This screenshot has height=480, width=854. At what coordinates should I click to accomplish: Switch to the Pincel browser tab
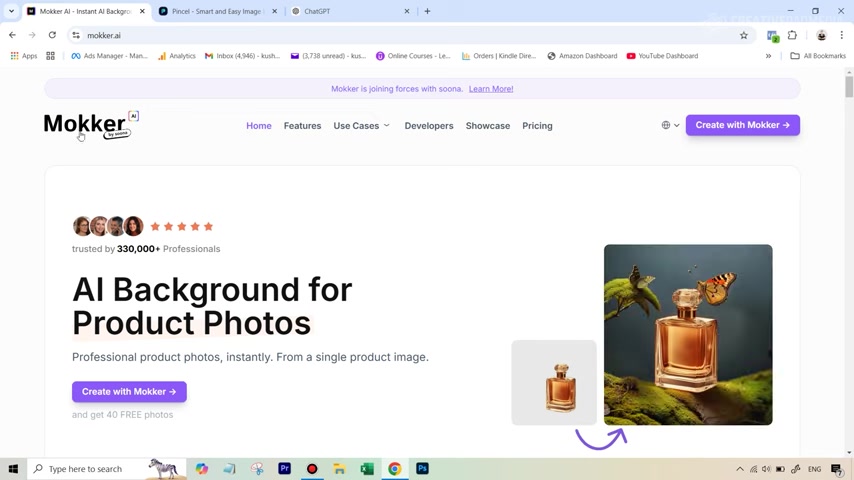click(x=218, y=11)
